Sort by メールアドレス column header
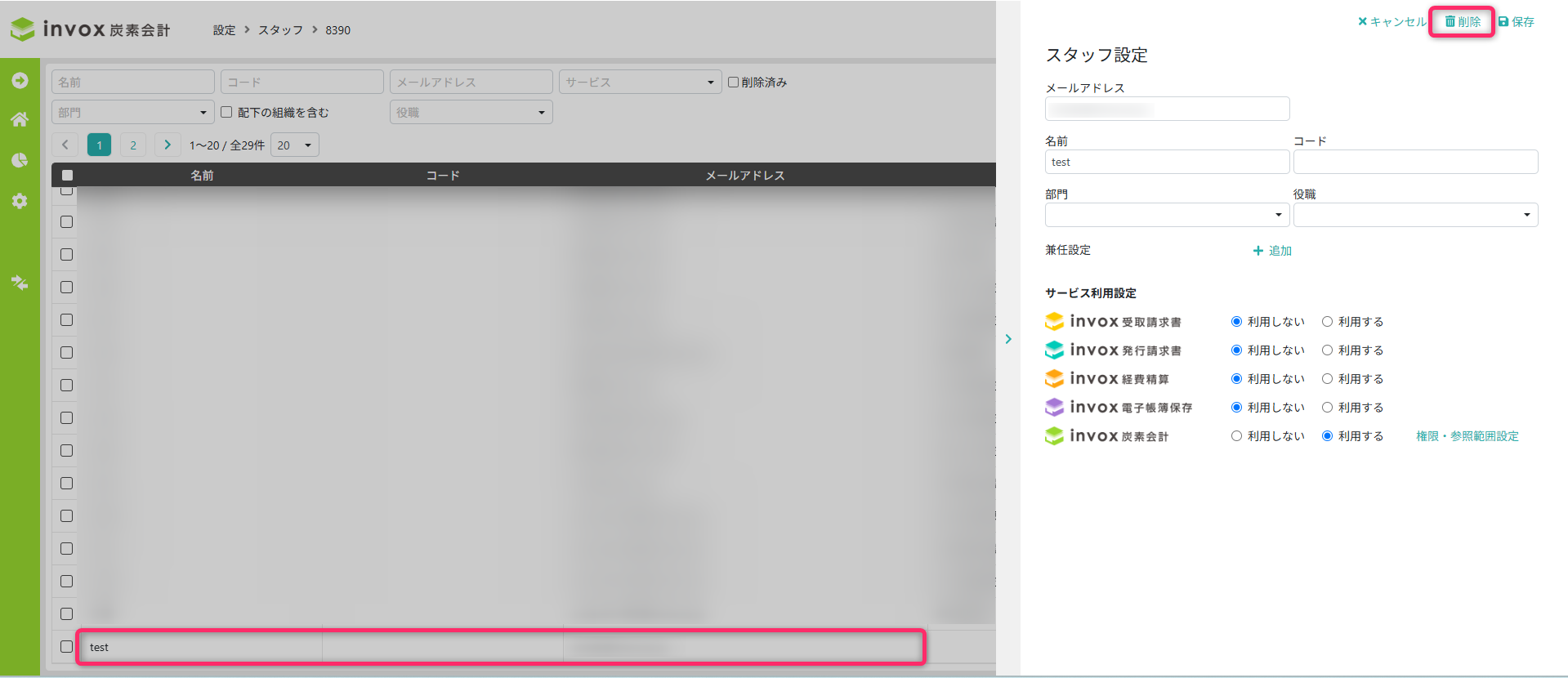 tap(745, 175)
